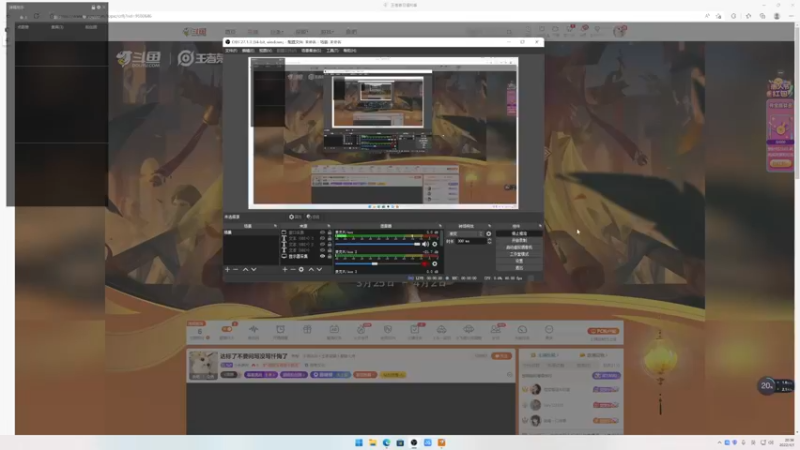Pop out the Scenes dock via header icon
Viewport: 800px width, 450px height.
276,226
